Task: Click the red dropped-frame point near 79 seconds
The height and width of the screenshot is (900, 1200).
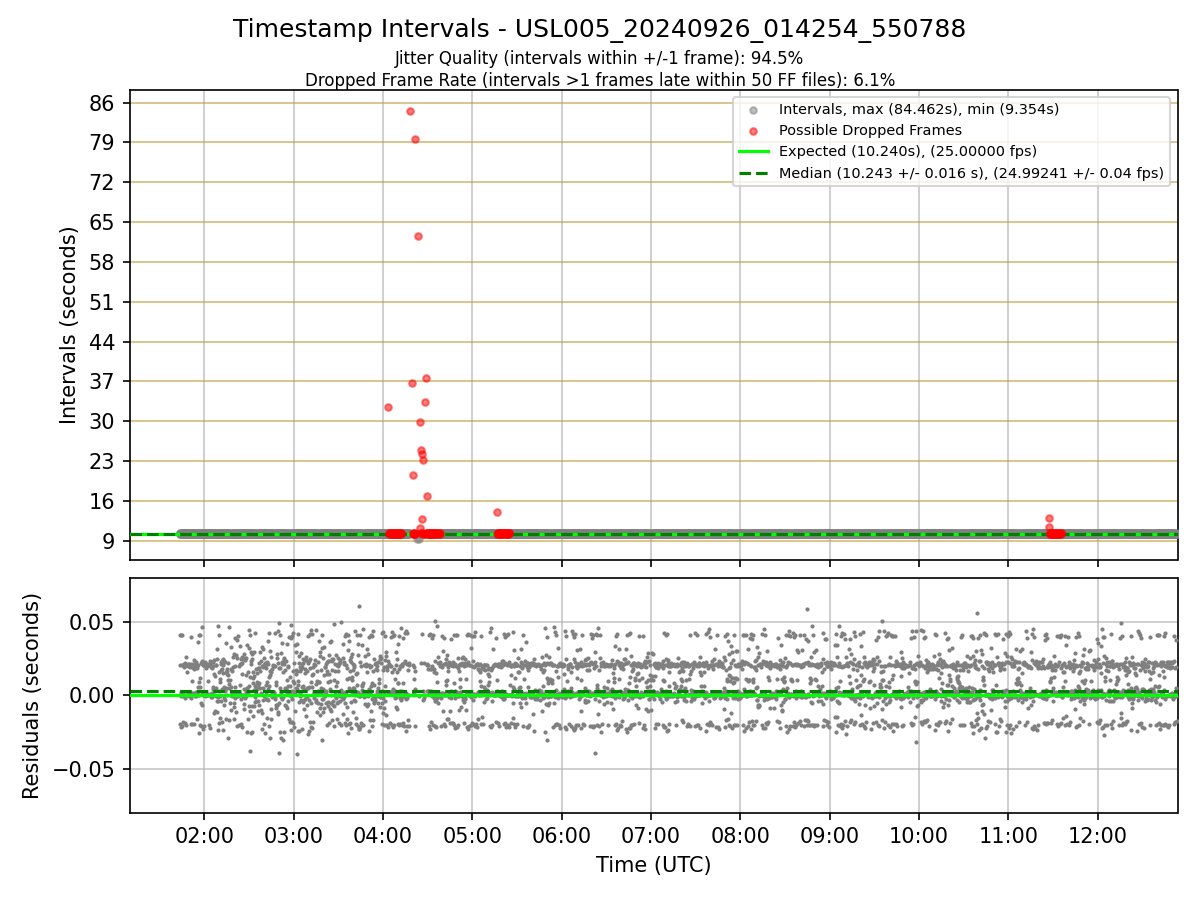Action: [415, 139]
